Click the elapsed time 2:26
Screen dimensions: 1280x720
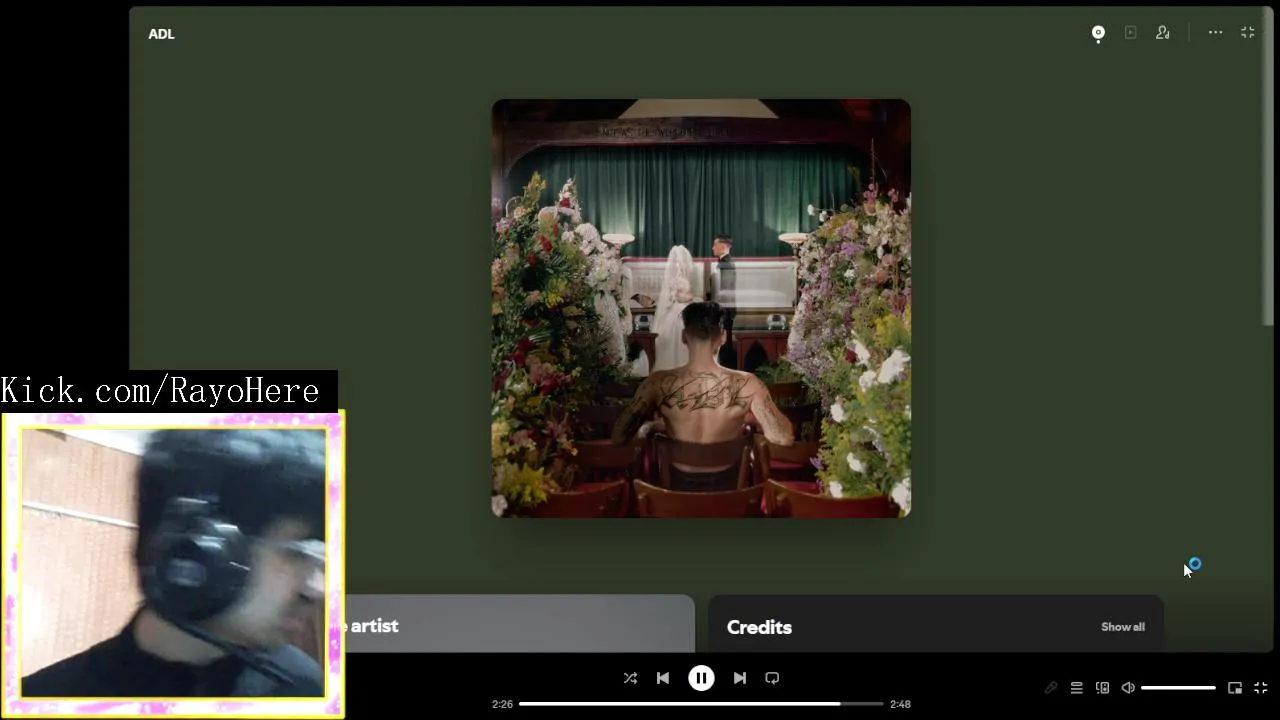point(502,704)
